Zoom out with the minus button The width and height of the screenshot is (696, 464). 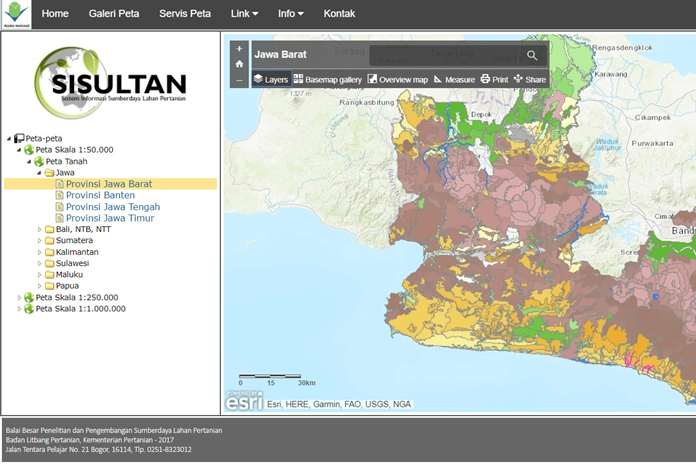tap(239, 80)
